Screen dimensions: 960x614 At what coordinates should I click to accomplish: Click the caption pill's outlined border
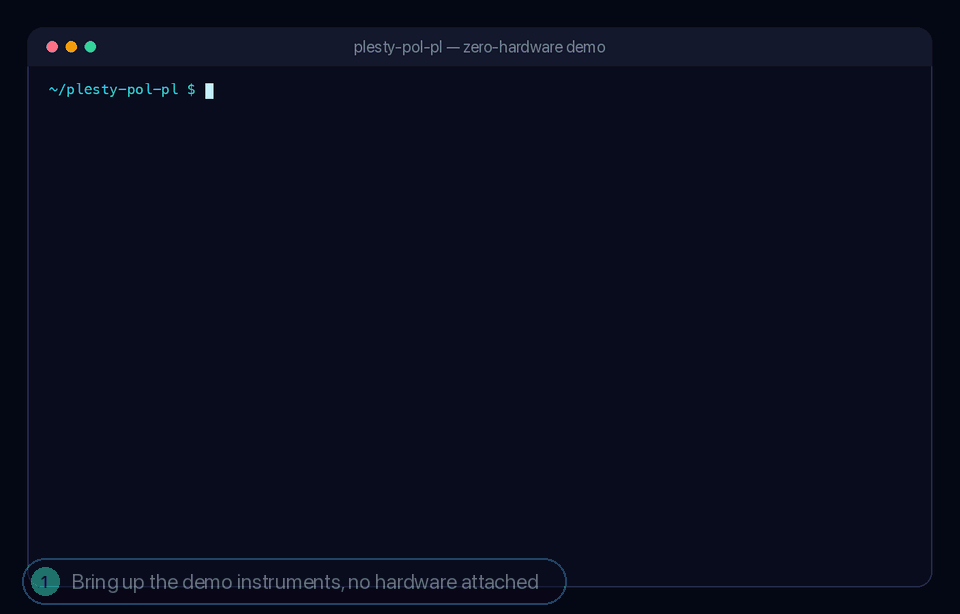pos(294,559)
